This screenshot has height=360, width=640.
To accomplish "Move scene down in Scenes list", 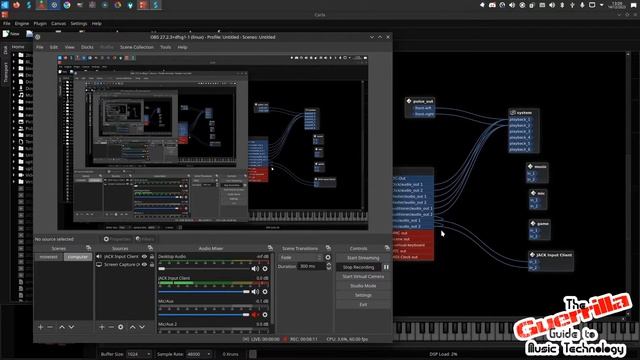I will (x=71, y=327).
